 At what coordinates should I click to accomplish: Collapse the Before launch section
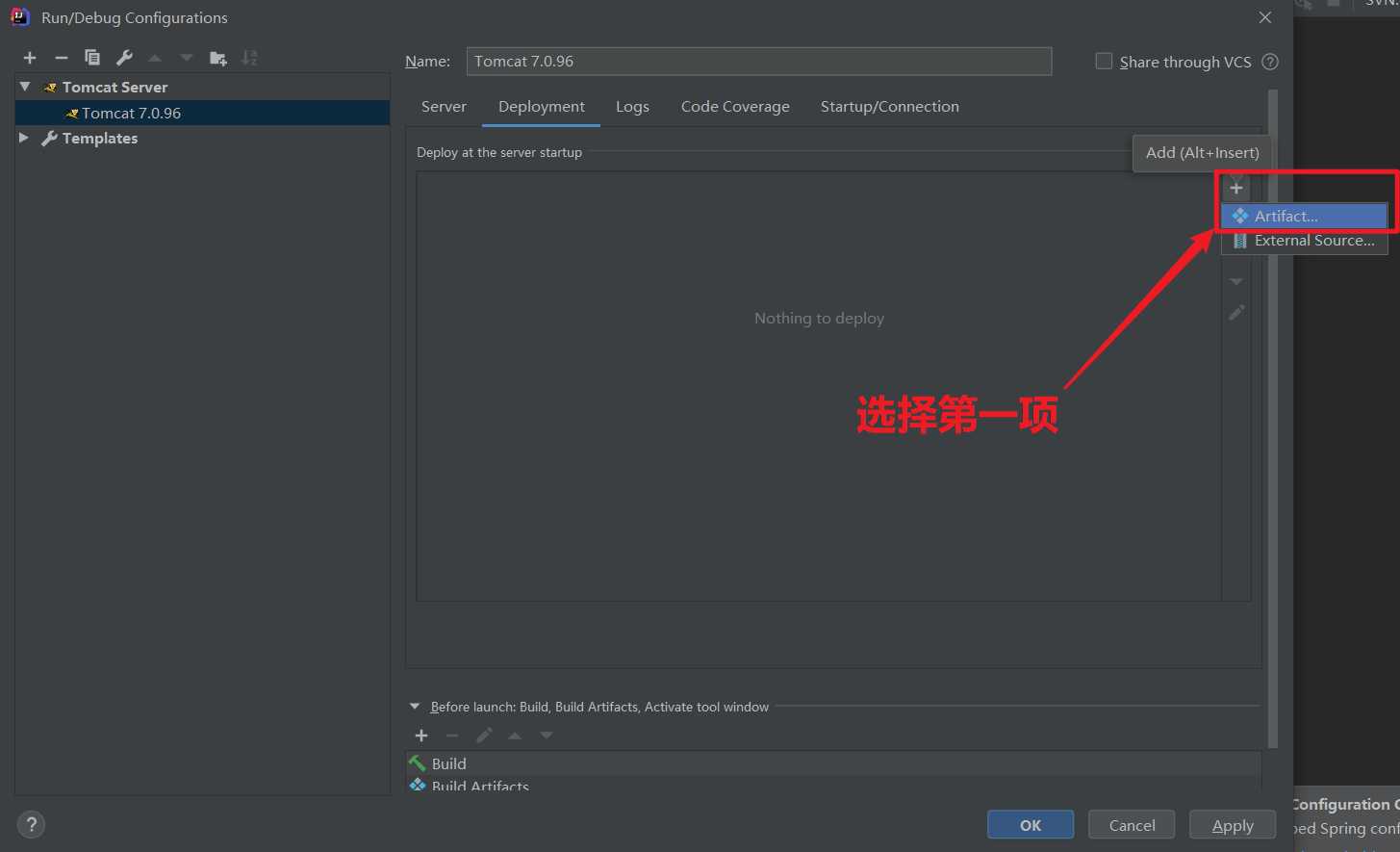pos(415,707)
